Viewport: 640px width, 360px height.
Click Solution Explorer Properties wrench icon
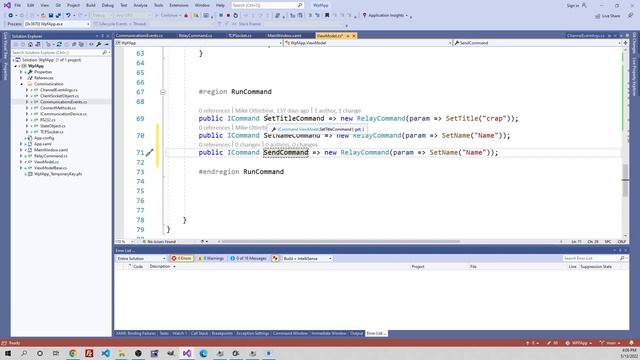click(x=99, y=44)
